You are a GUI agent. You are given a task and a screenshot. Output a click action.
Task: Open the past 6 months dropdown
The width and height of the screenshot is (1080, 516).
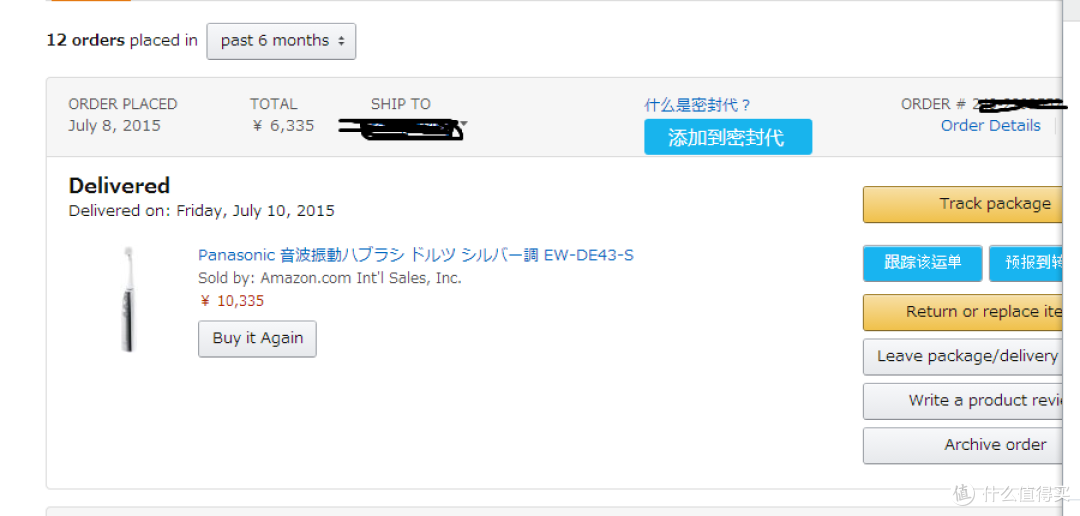[x=281, y=41]
